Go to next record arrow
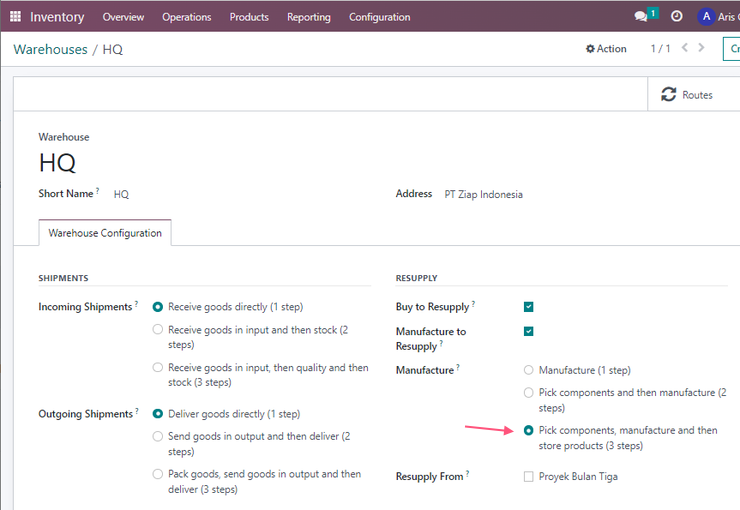Viewport: 740px width, 510px height. coord(701,48)
